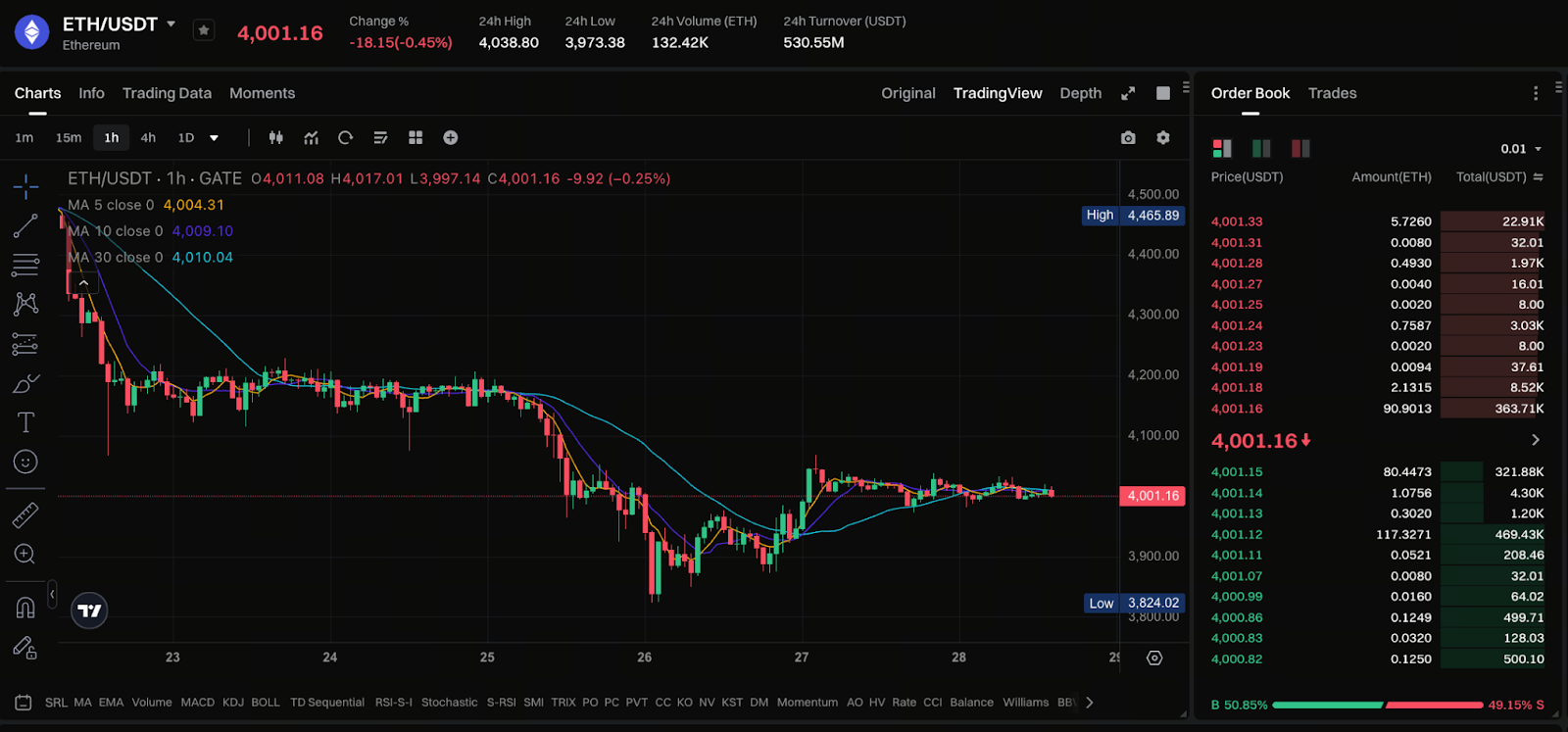Add the MACD indicator

coord(197,703)
